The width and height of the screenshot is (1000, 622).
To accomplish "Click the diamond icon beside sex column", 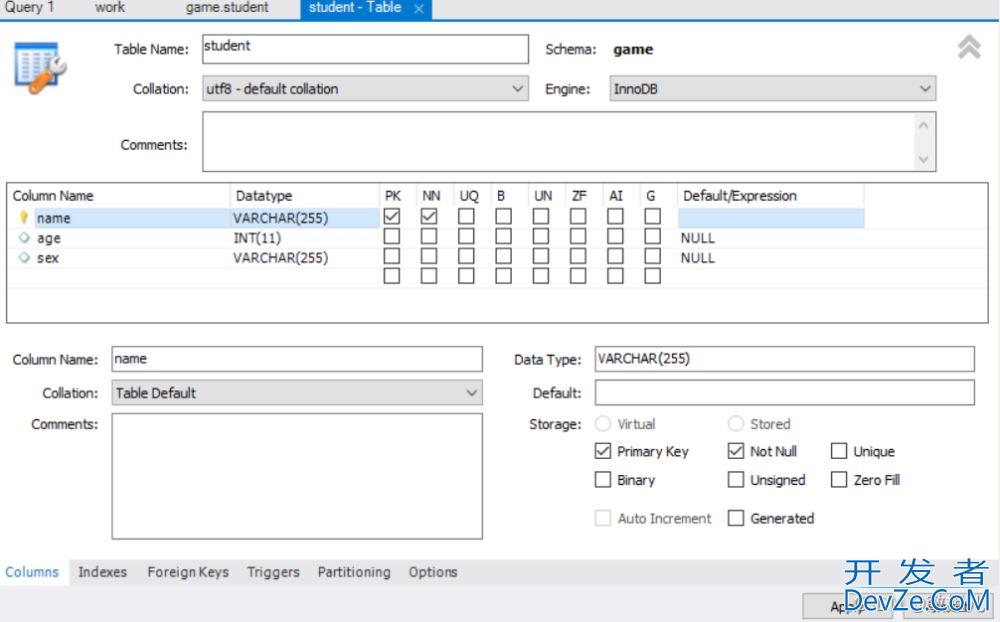I will [x=24, y=258].
